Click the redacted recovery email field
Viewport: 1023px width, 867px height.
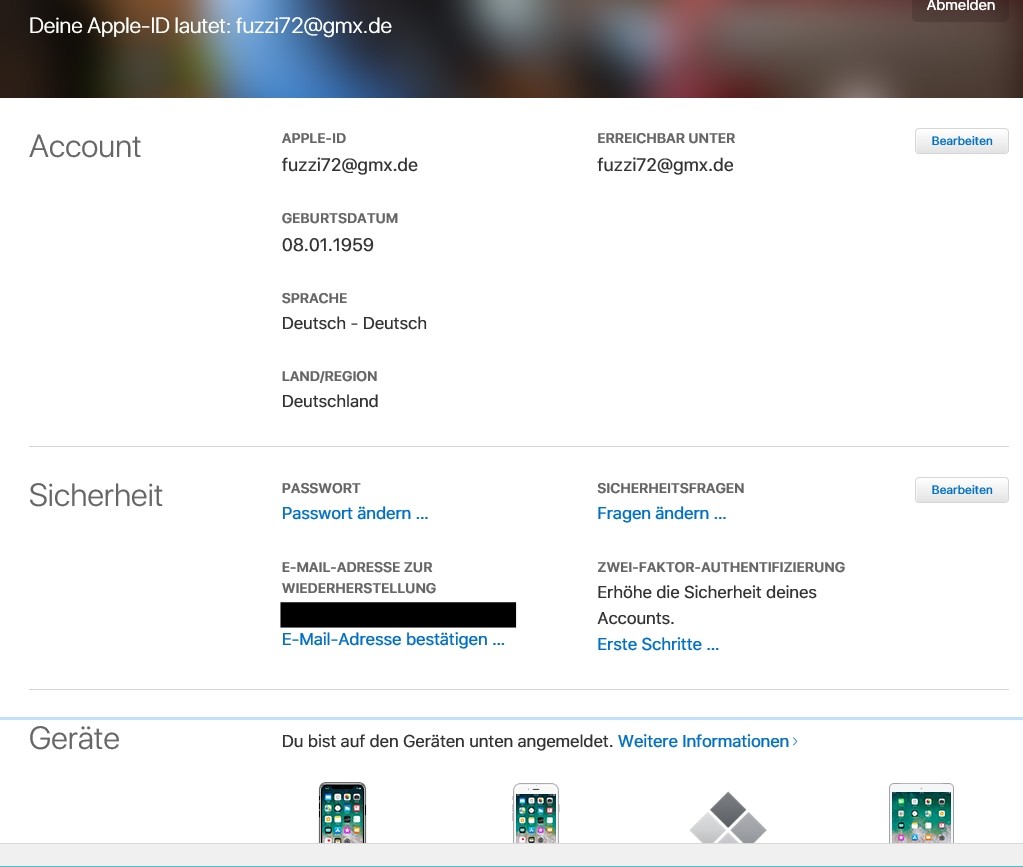click(398, 615)
